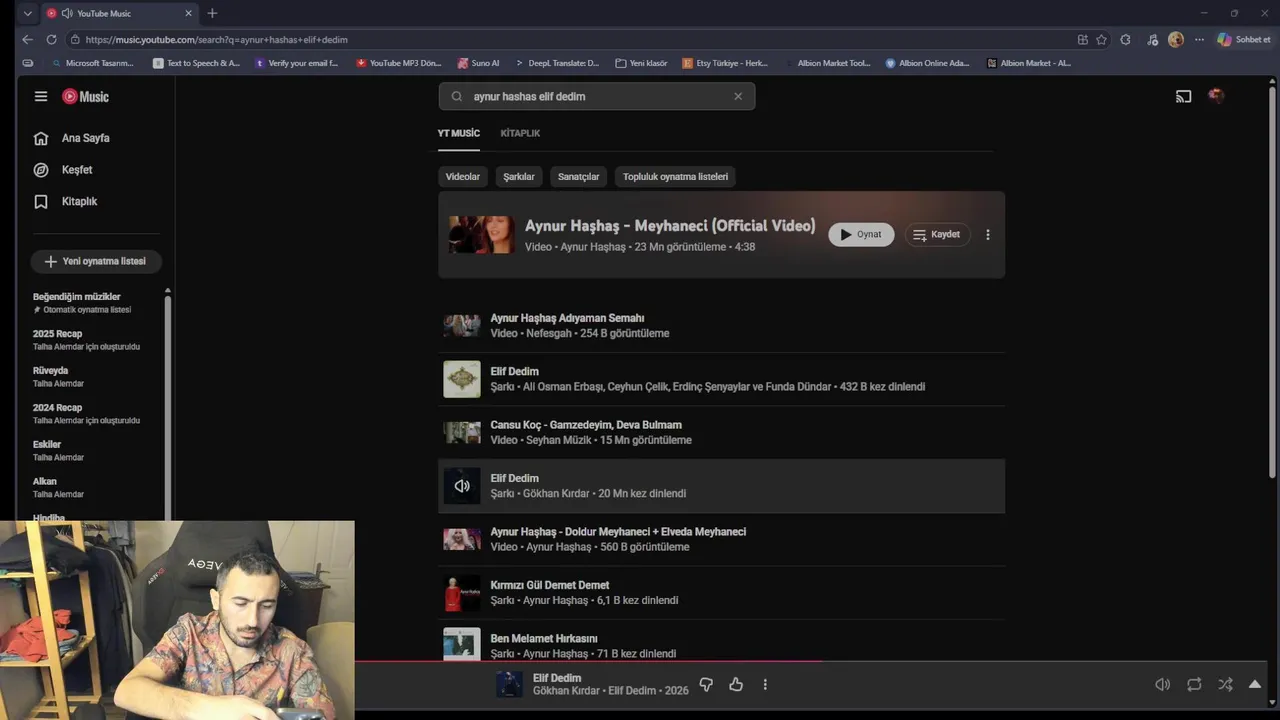Click the YouTube Music logo
Screen dimensions: 1280x720
coord(85,96)
